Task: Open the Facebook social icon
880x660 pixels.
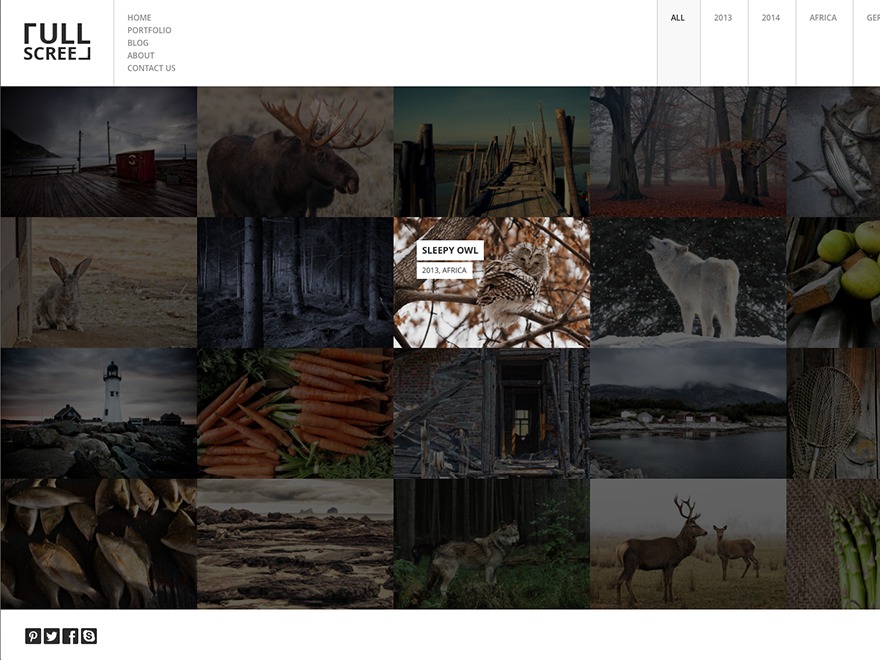Action: [70, 636]
